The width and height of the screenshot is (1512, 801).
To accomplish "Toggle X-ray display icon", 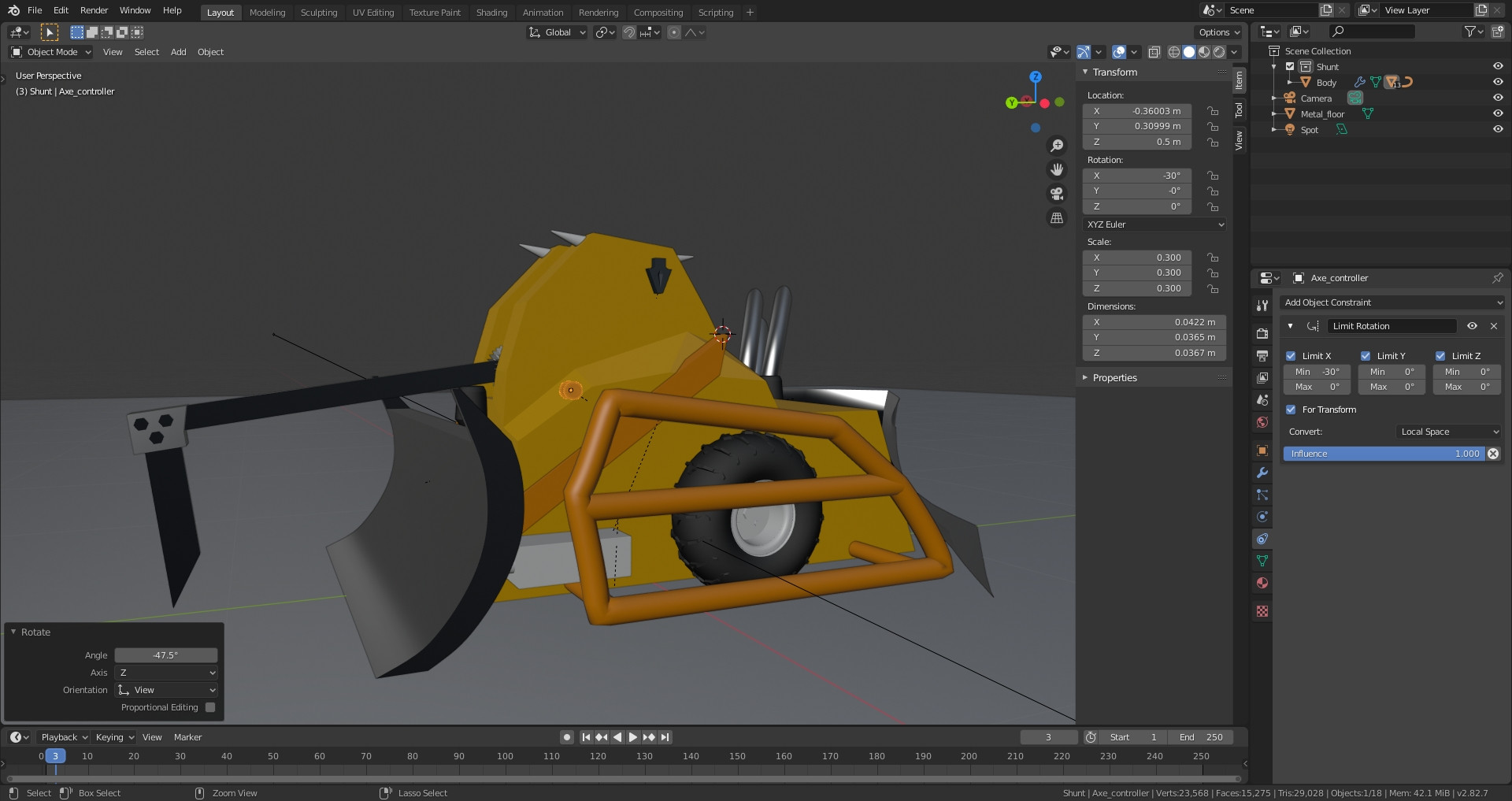I will pyautogui.click(x=1154, y=52).
